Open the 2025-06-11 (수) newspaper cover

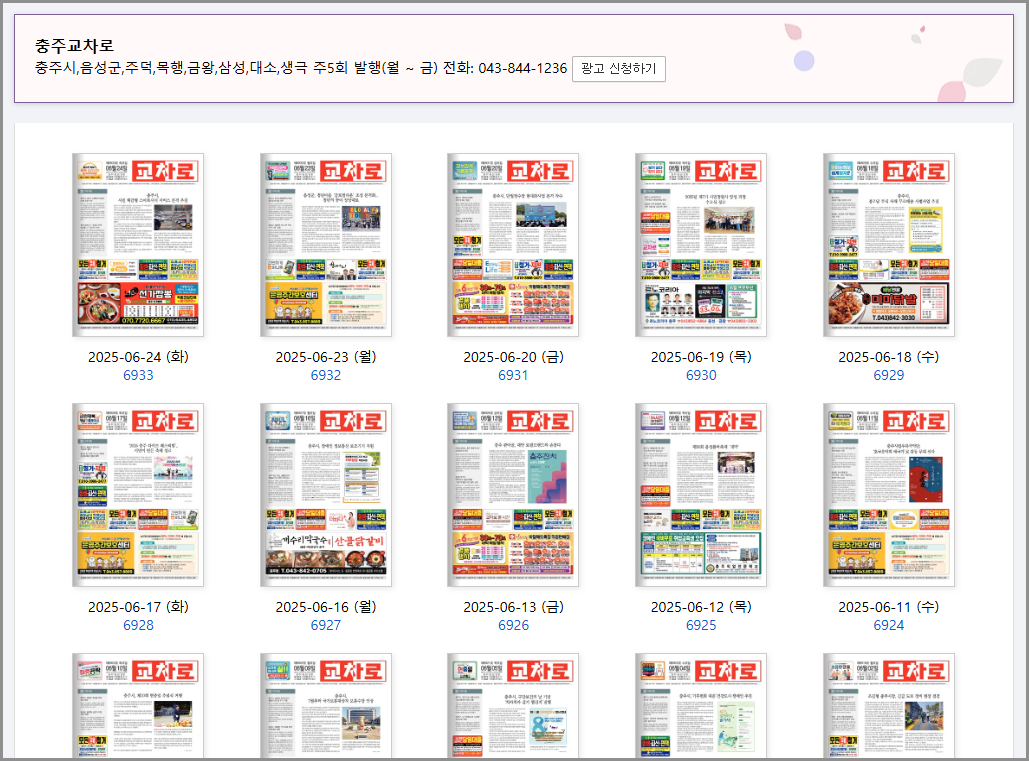coord(888,495)
